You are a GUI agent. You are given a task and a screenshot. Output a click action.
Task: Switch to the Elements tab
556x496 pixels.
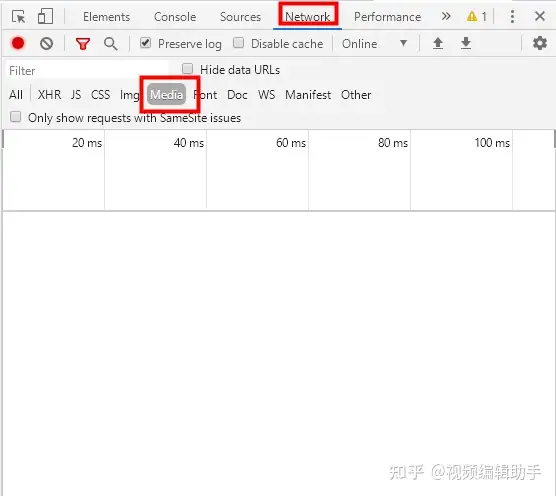(x=106, y=17)
